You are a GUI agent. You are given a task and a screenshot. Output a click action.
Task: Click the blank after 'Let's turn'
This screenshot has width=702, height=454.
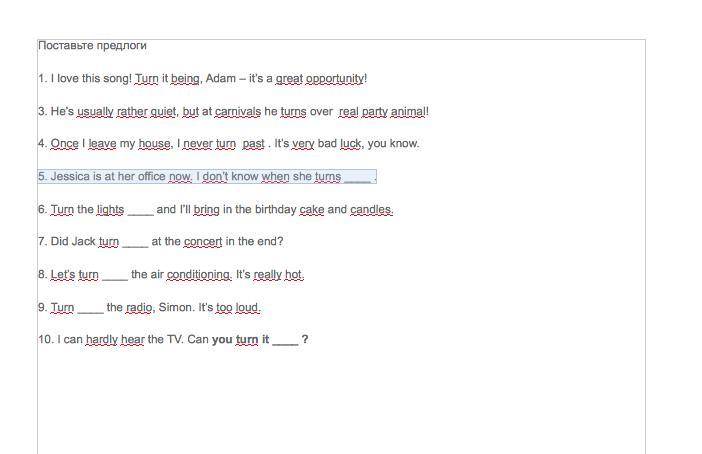(115, 276)
